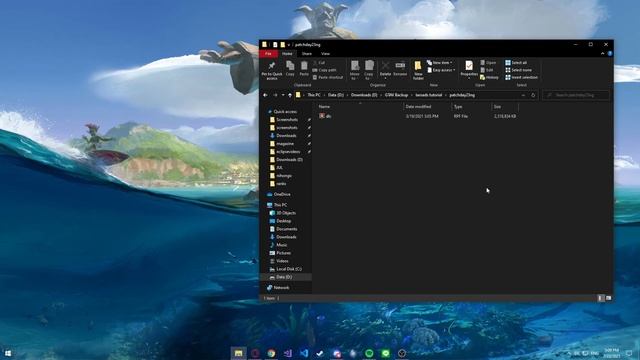Open the Windows Start menu
This screenshot has height=360, width=640.
(x=8, y=353)
